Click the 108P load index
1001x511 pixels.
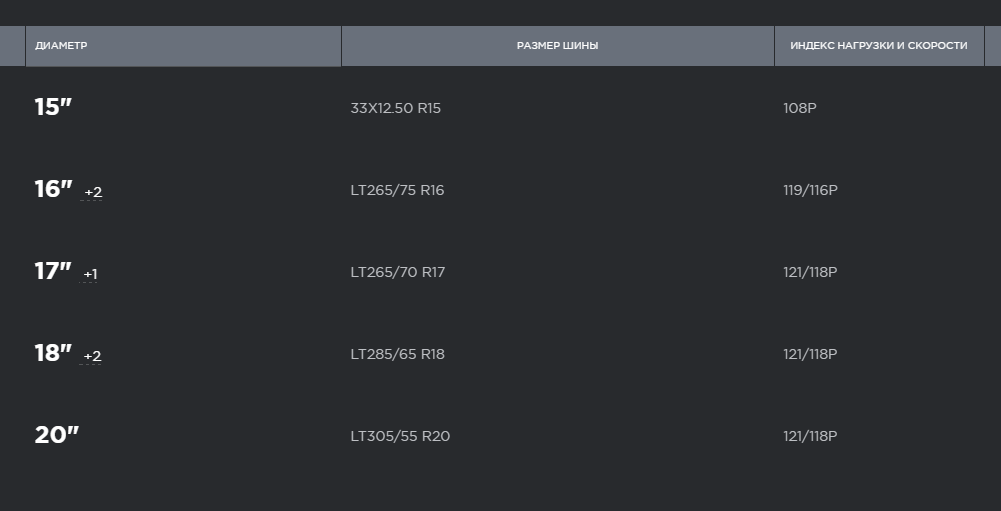pos(800,108)
